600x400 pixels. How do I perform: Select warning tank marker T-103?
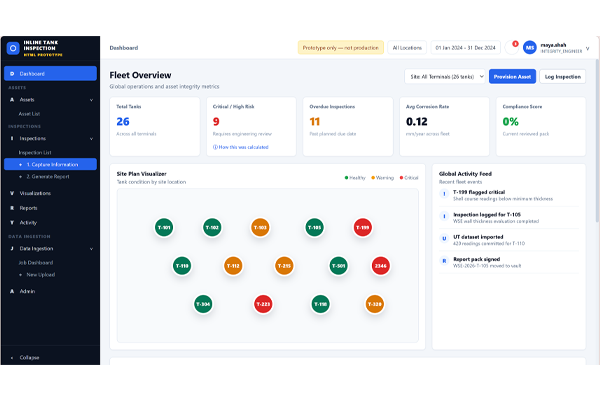(260, 227)
